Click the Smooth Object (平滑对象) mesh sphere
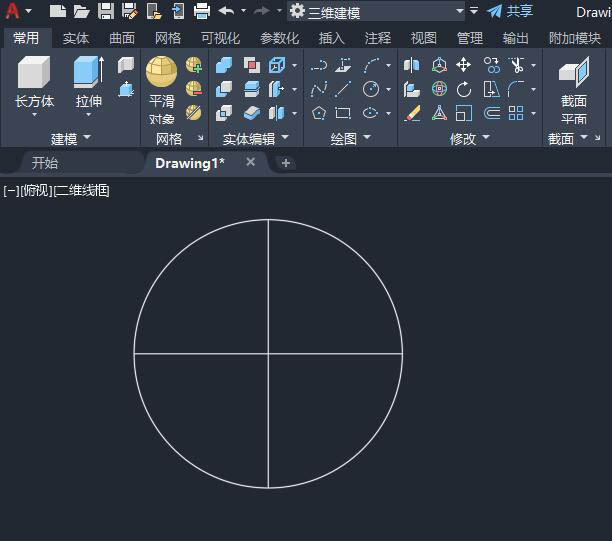This screenshot has width=612, height=541. (x=161, y=72)
